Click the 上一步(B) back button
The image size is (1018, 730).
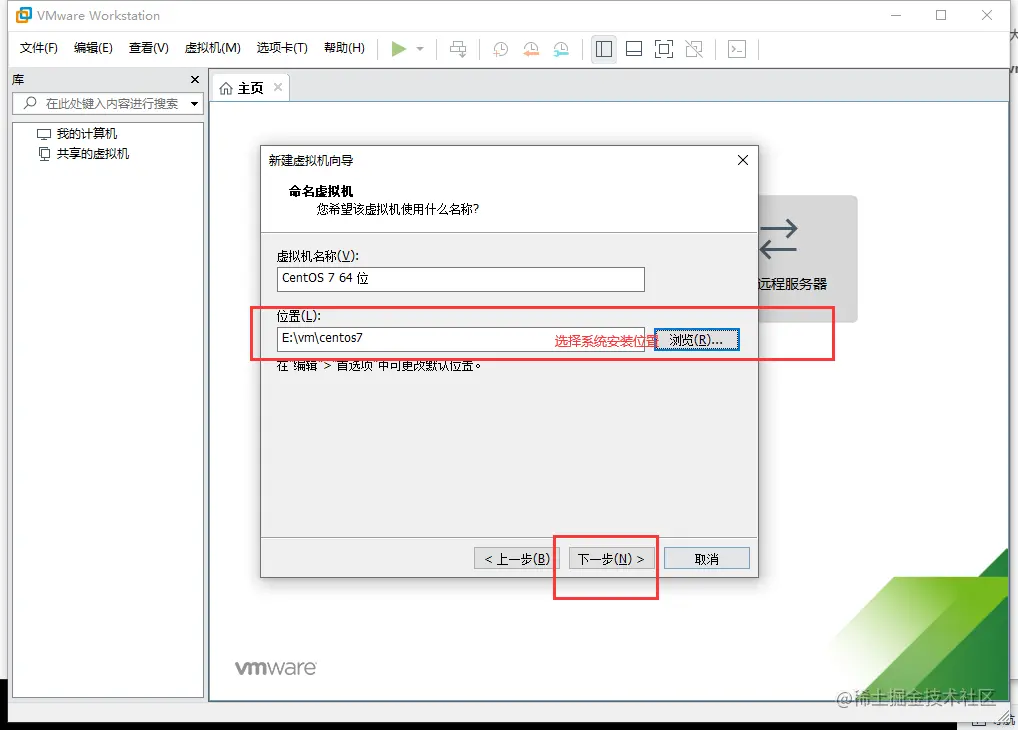coord(517,559)
